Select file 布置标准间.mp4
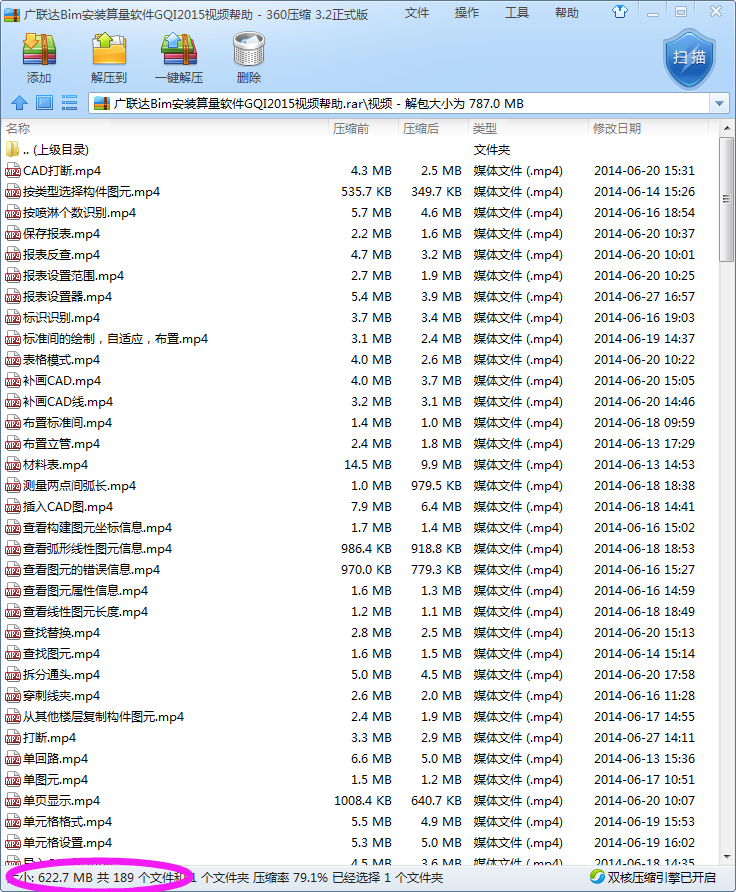This screenshot has height=892, width=736. tap(67, 423)
